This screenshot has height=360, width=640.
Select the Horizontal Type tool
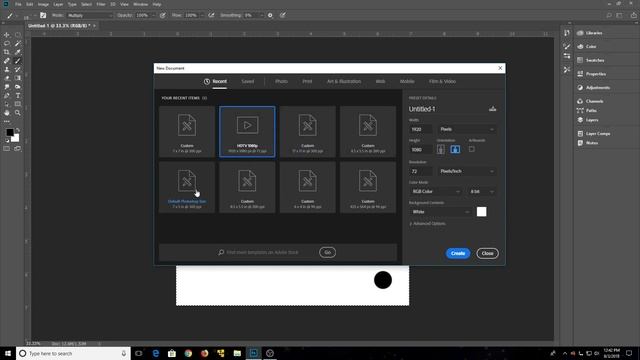(x=18, y=96)
